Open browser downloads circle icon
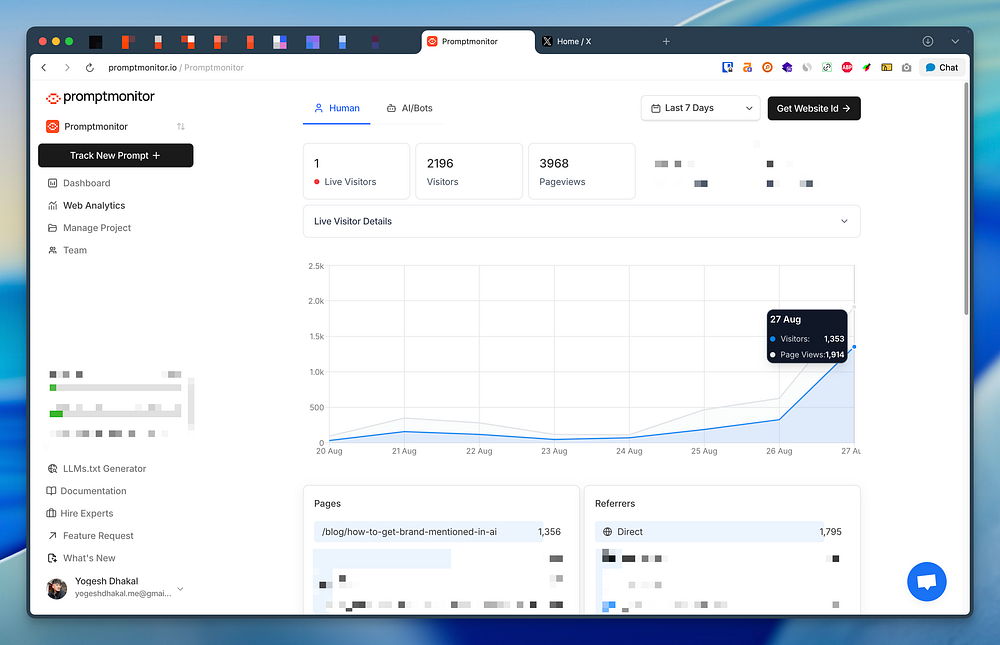This screenshot has height=645, width=1000. 928,41
